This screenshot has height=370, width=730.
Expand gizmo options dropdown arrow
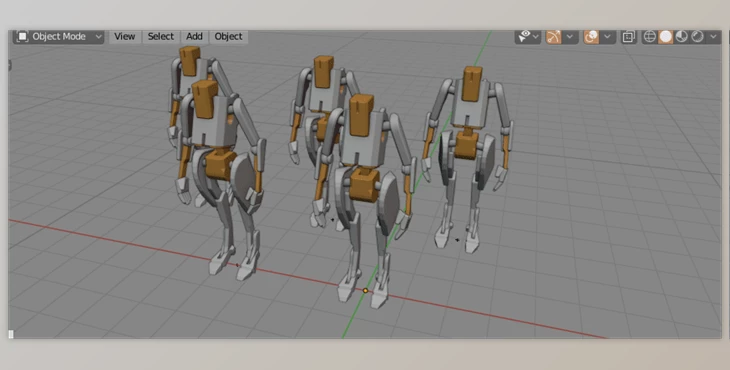tap(570, 37)
